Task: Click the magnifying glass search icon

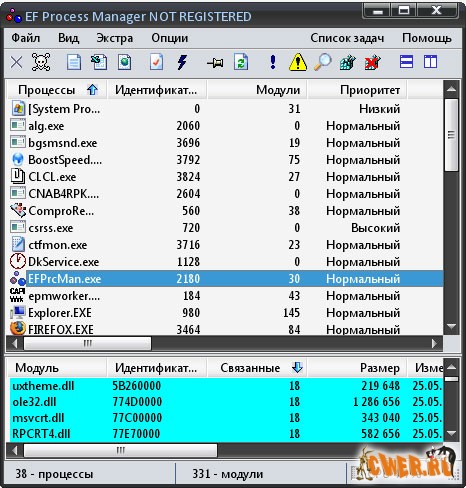Action: [323, 62]
